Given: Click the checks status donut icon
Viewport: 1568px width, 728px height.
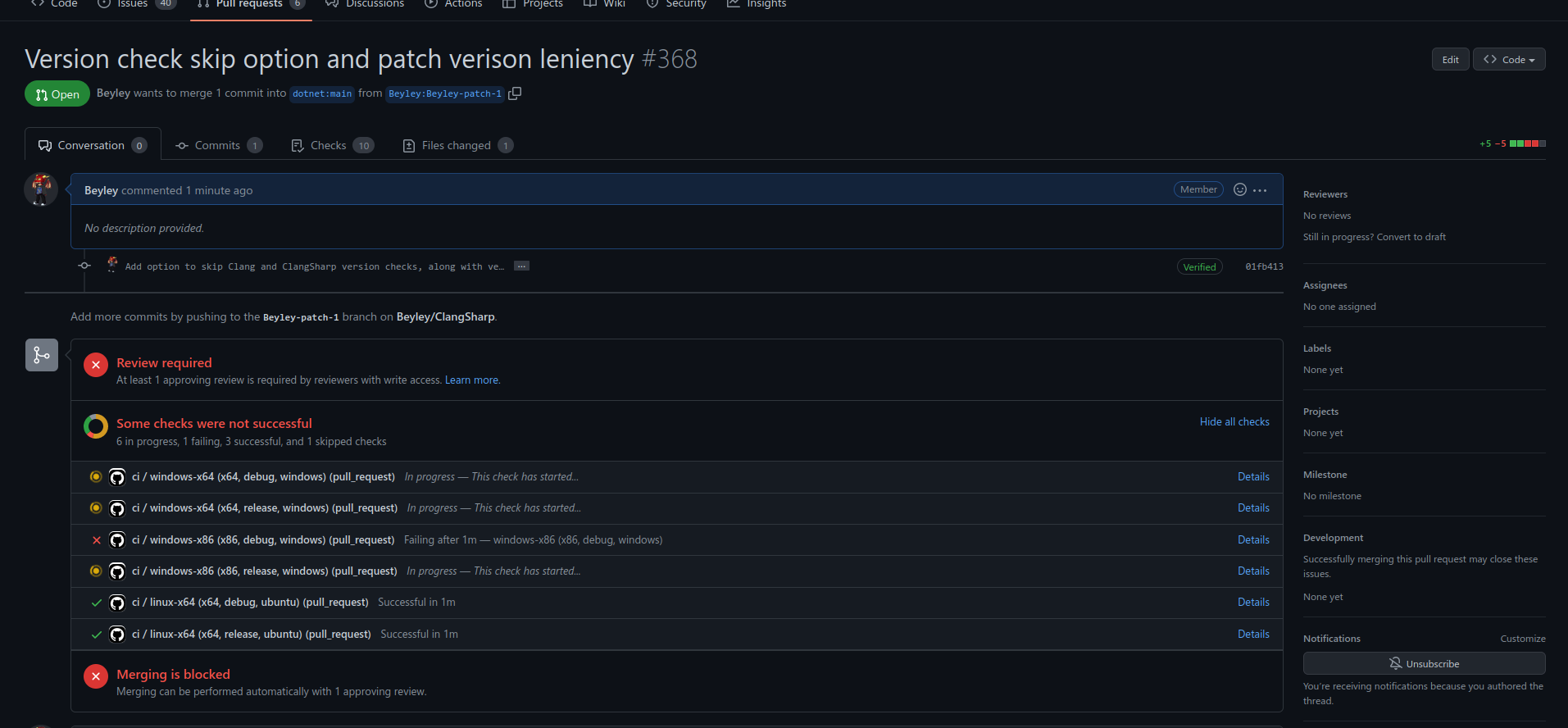Looking at the screenshot, I should 96,426.
